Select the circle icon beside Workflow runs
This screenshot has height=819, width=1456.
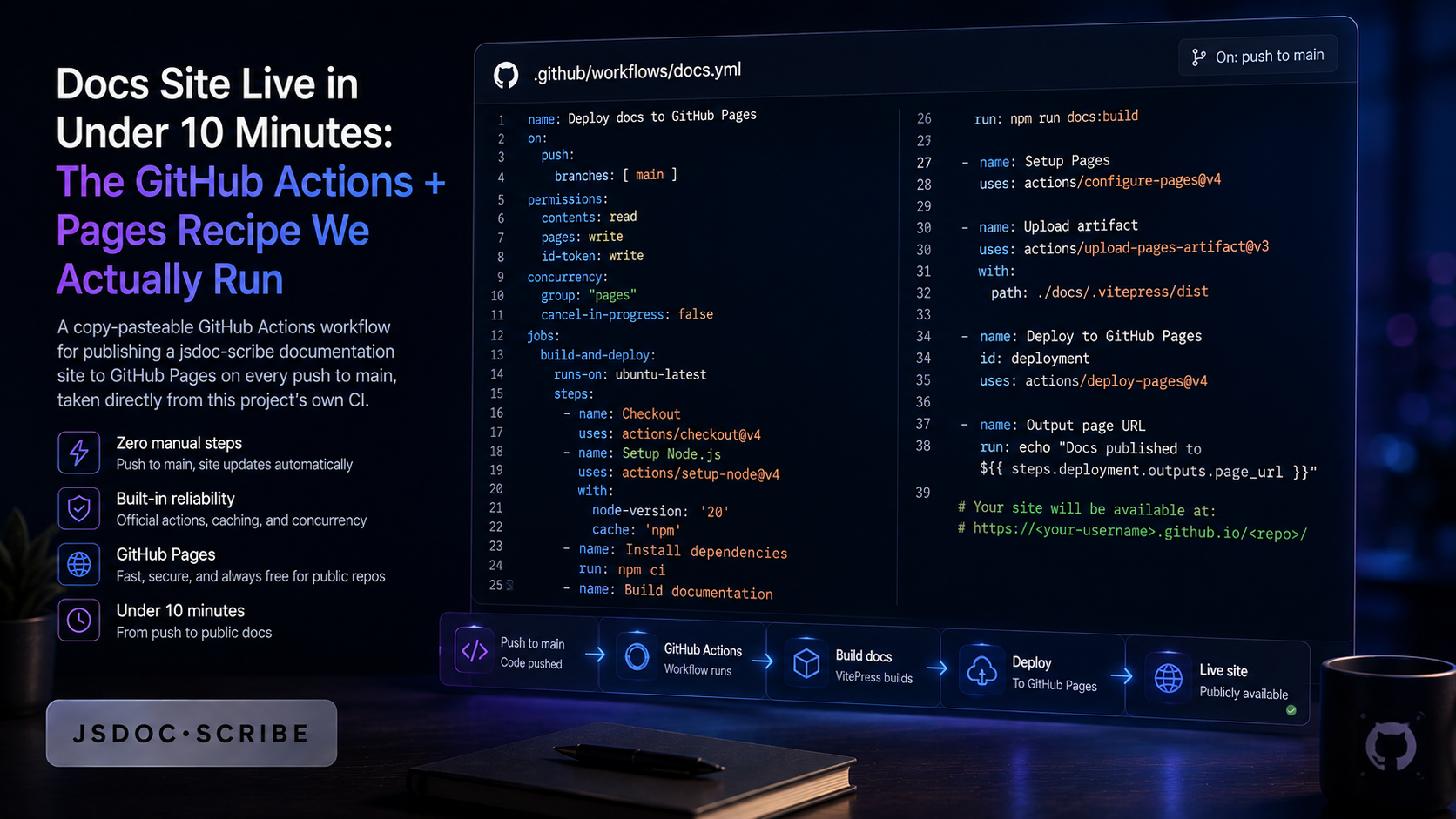click(x=637, y=656)
